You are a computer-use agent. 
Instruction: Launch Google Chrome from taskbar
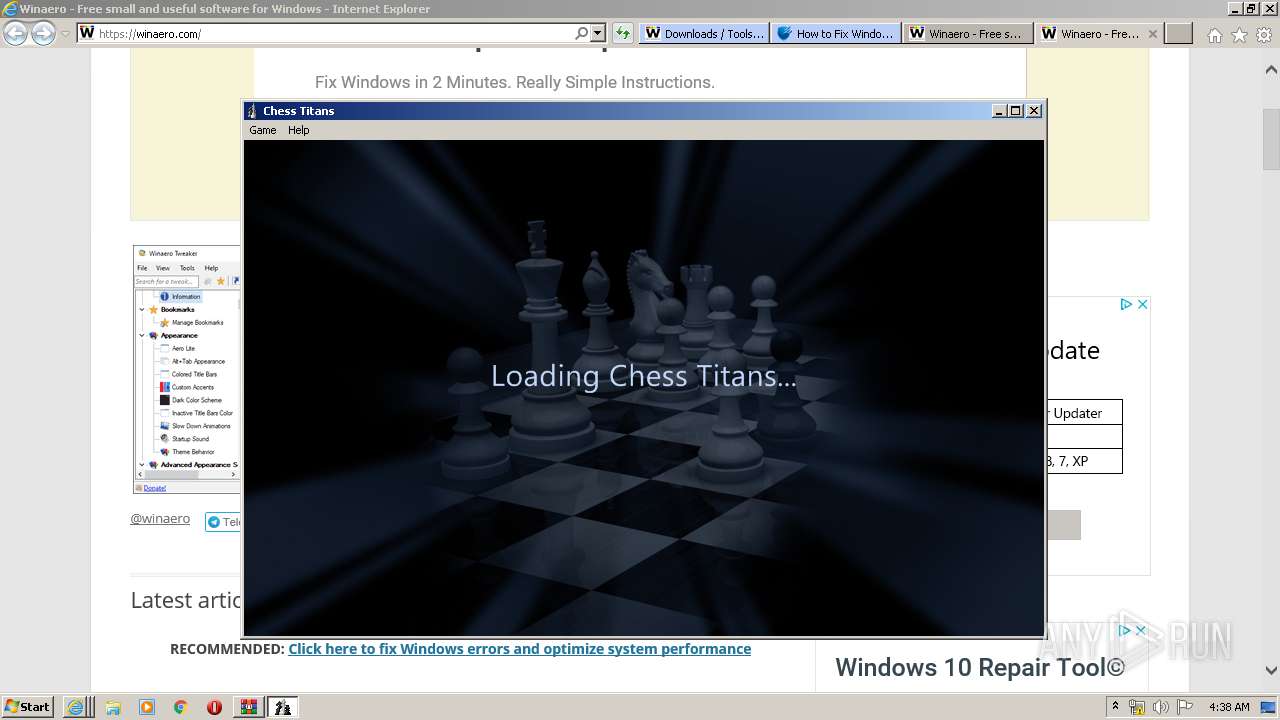tap(181, 707)
